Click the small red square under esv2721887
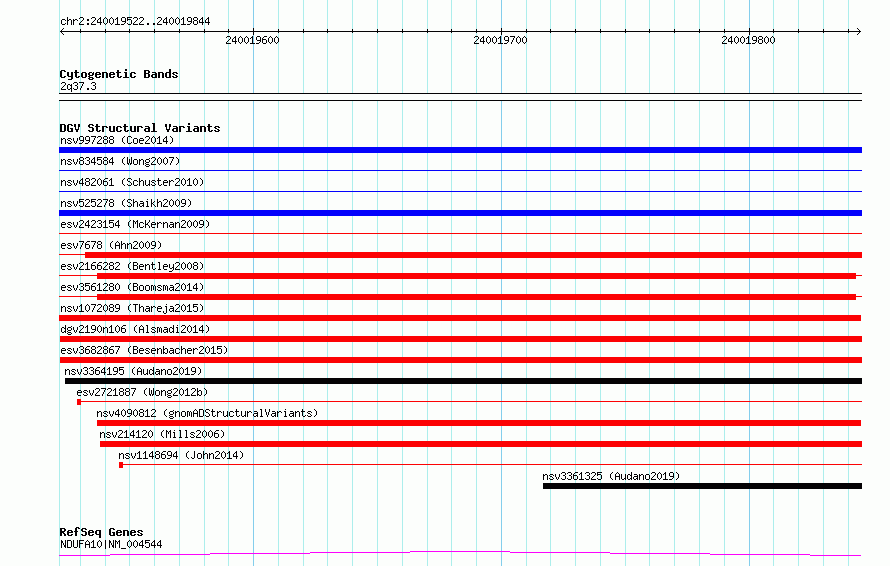890x566 pixels. tap(79, 402)
